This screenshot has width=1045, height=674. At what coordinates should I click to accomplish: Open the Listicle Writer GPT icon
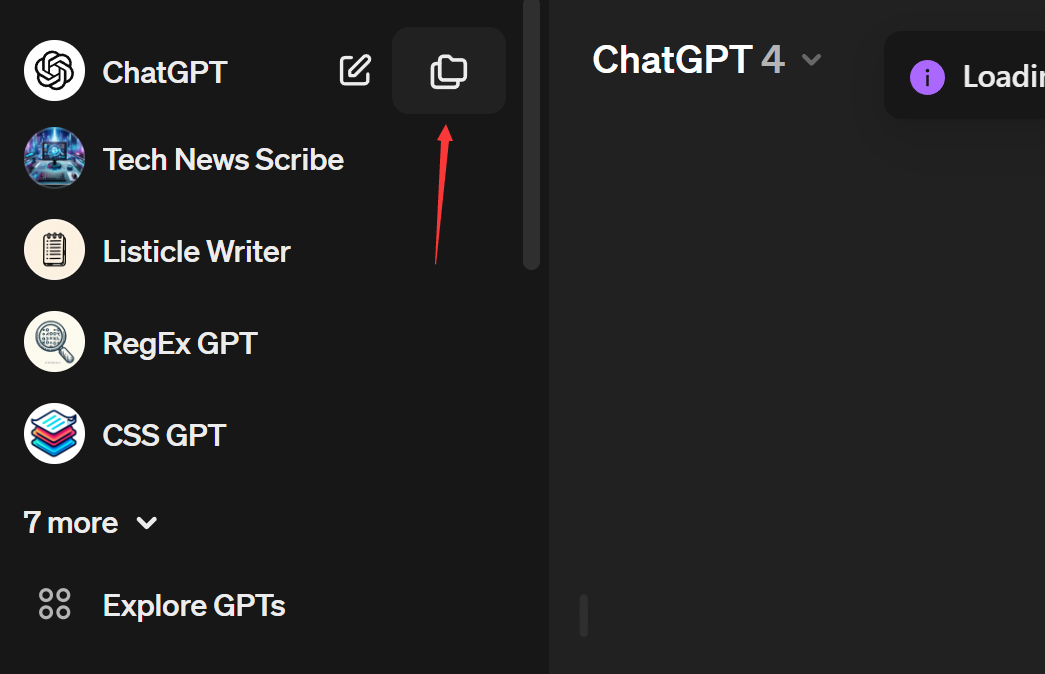tap(54, 249)
